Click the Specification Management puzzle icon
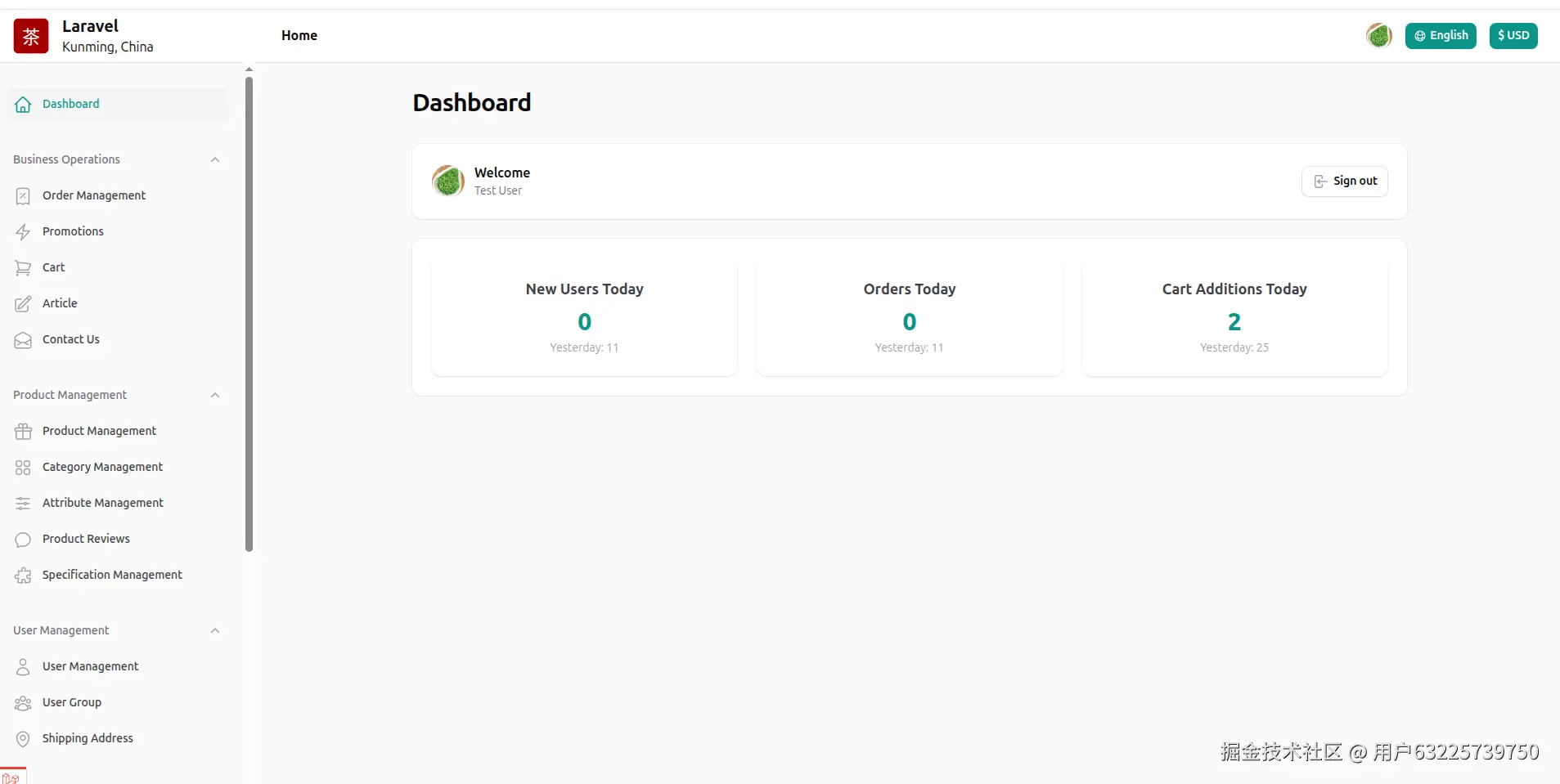The width and height of the screenshot is (1560, 784). click(23, 576)
